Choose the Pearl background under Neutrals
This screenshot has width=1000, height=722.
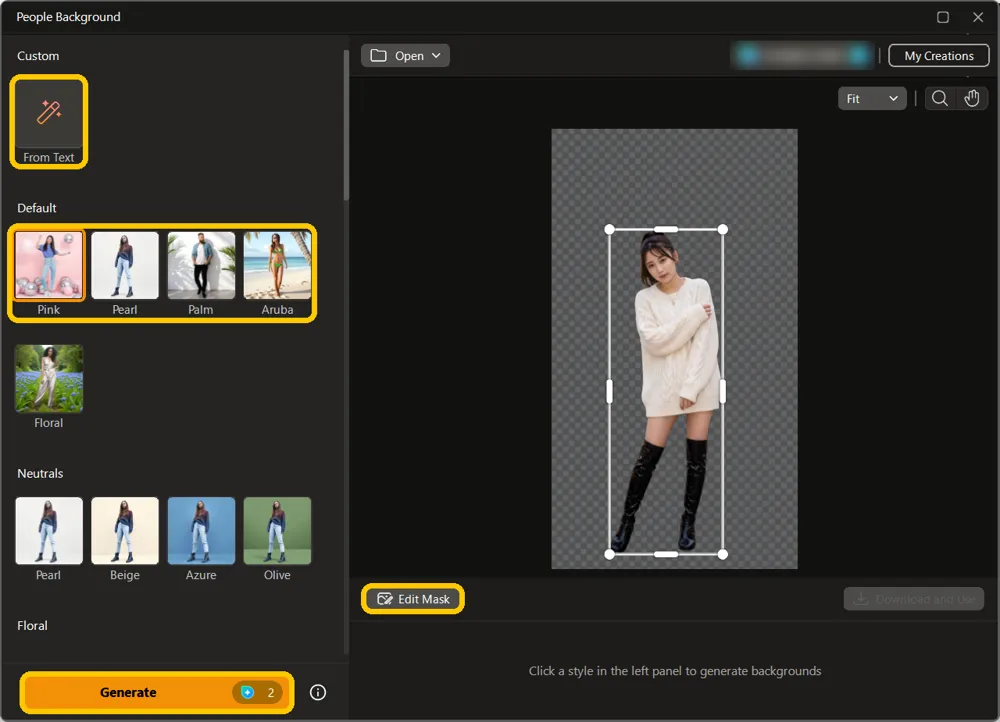(49, 531)
